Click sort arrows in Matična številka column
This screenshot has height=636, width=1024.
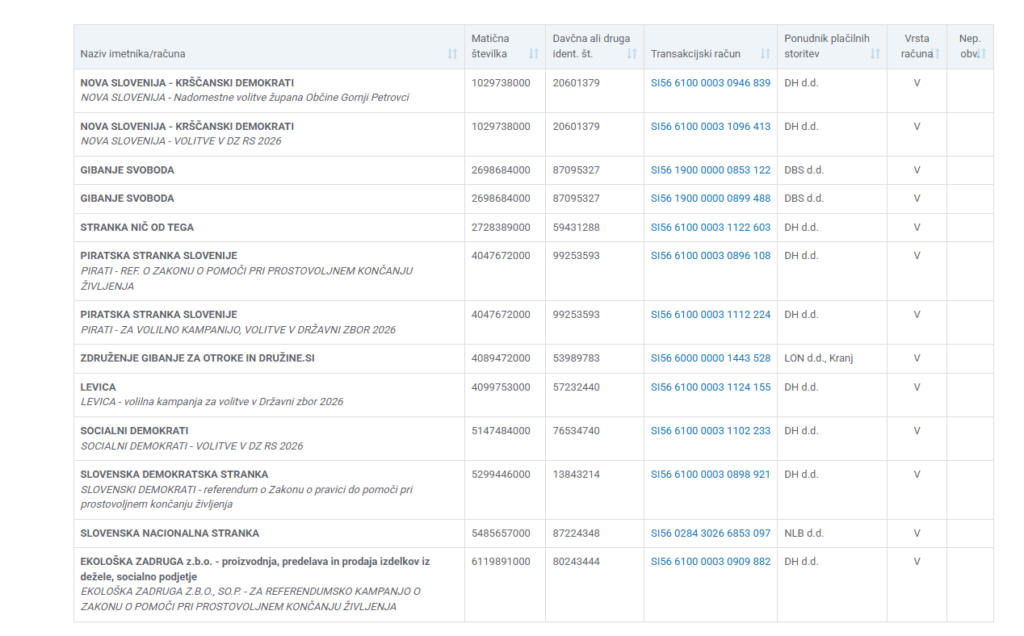point(533,54)
